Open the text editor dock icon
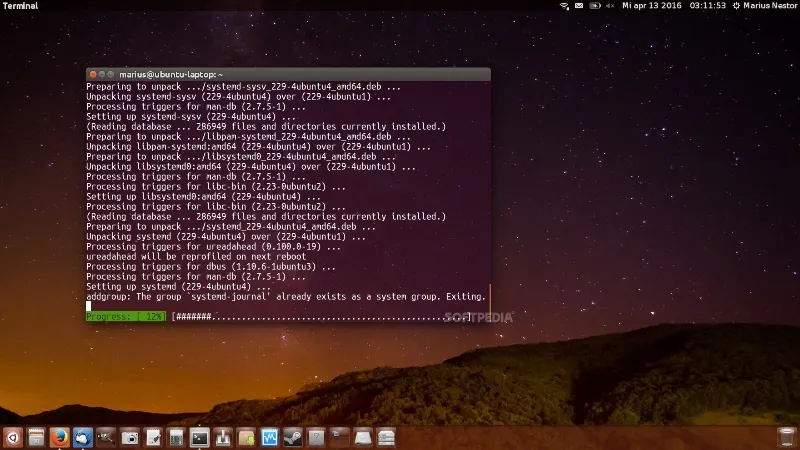 coord(153,437)
